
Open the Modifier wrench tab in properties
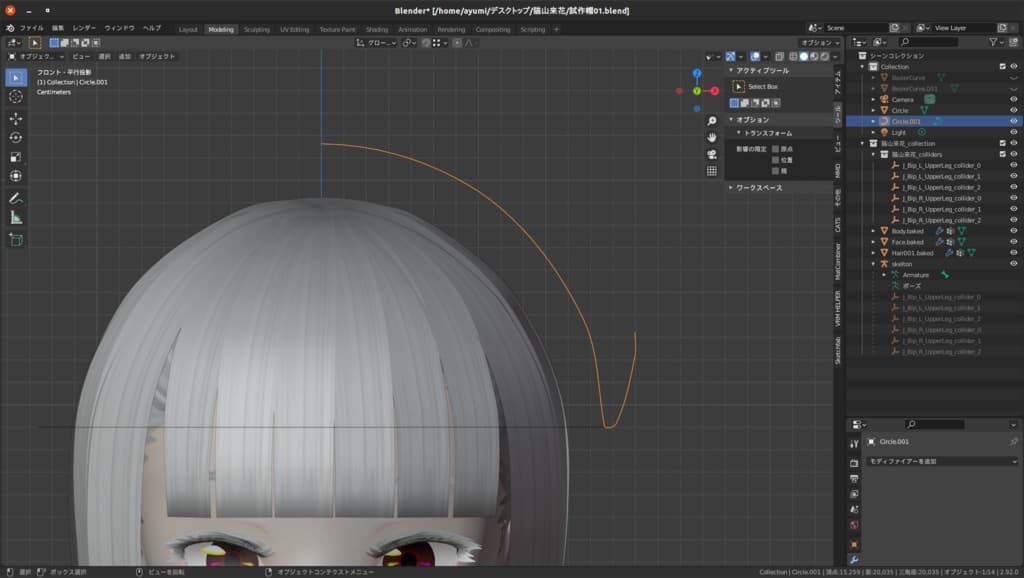tap(854, 559)
